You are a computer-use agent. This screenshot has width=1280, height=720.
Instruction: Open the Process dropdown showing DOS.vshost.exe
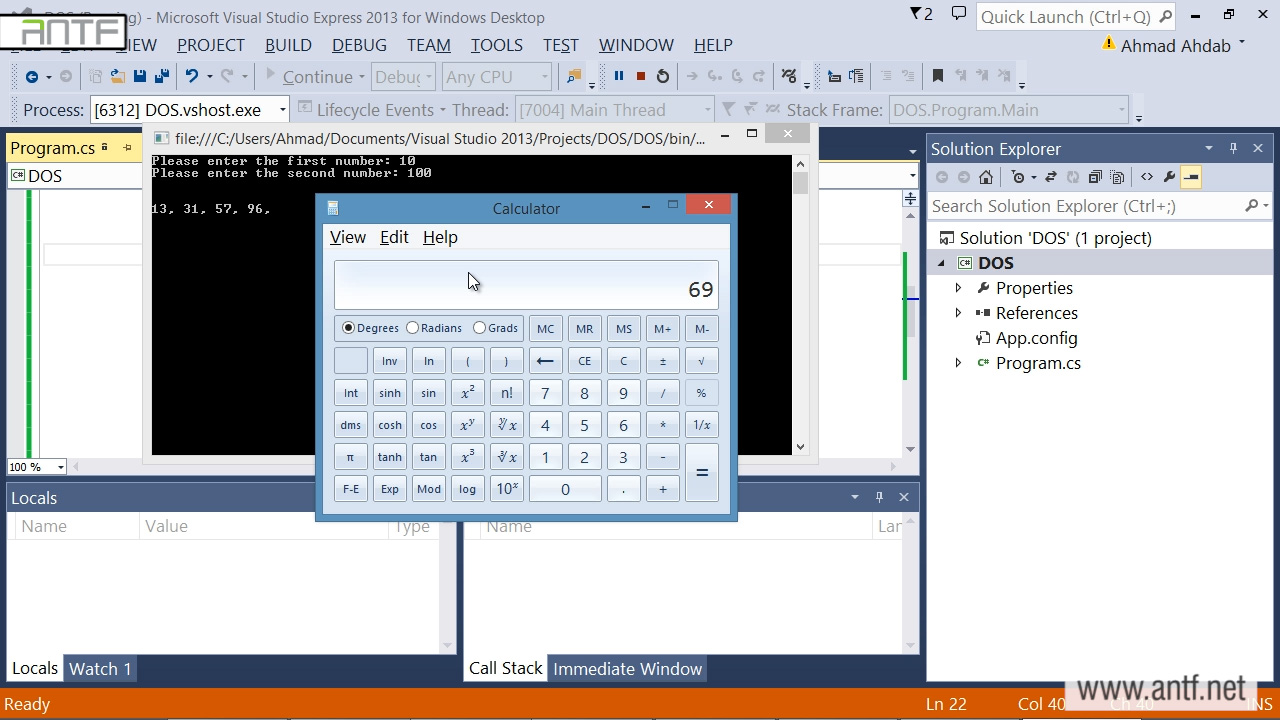pos(282,110)
